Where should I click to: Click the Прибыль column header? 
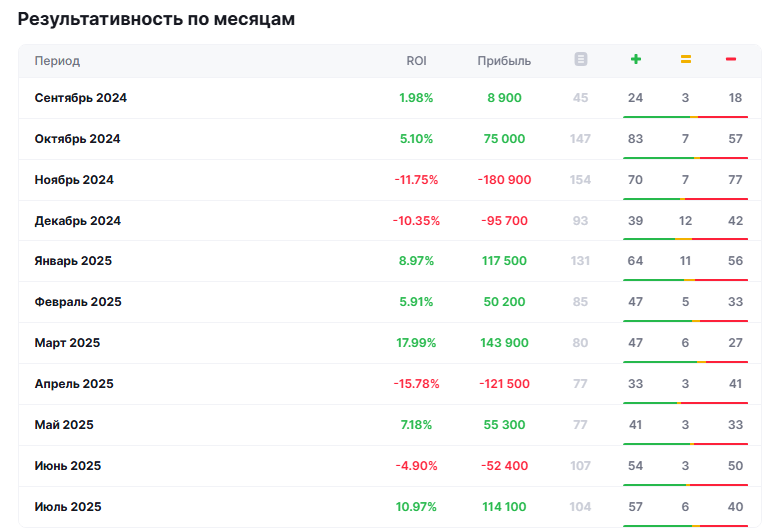pyautogui.click(x=504, y=61)
